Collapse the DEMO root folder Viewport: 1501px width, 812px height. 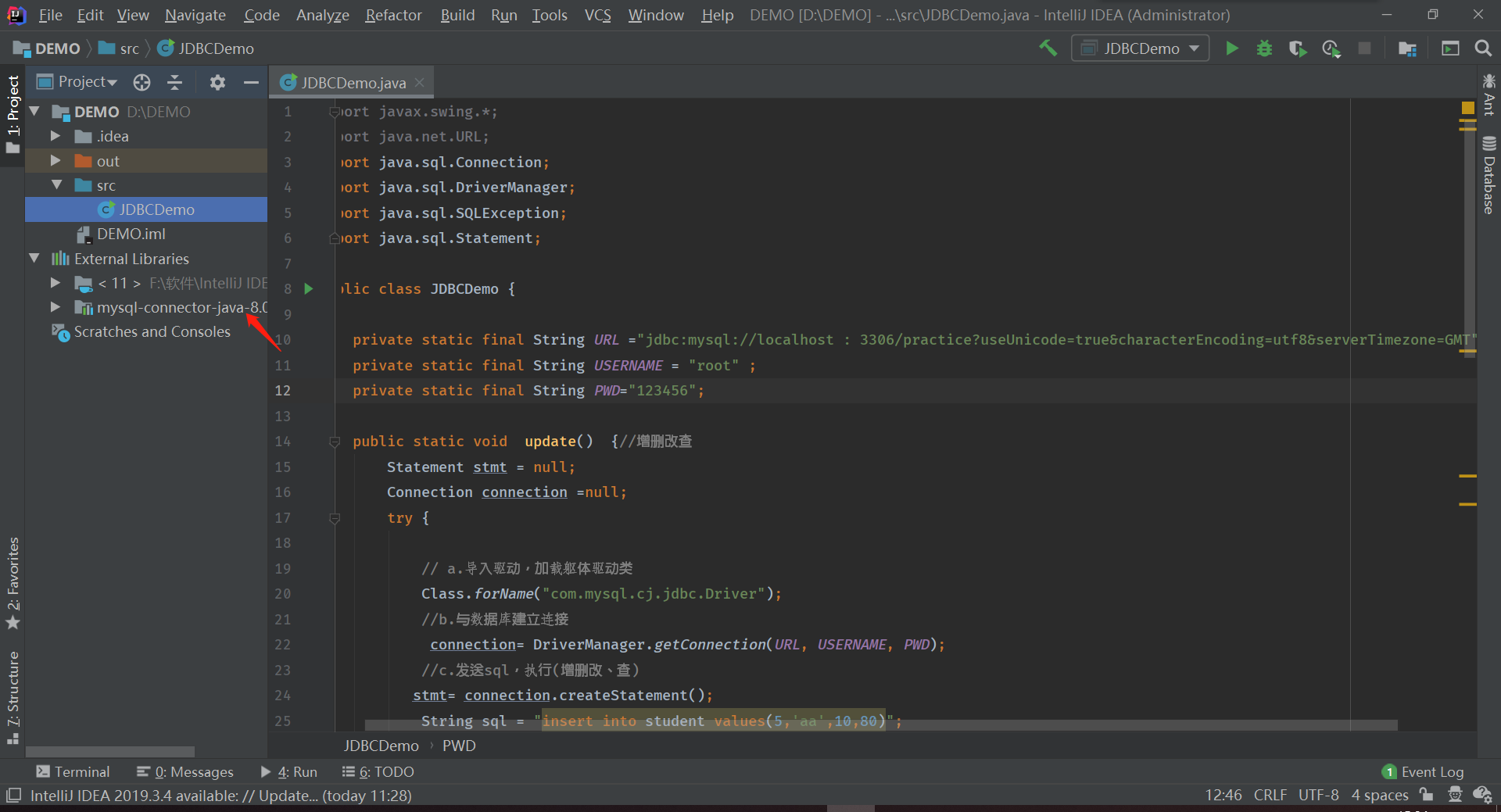pyautogui.click(x=34, y=112)
